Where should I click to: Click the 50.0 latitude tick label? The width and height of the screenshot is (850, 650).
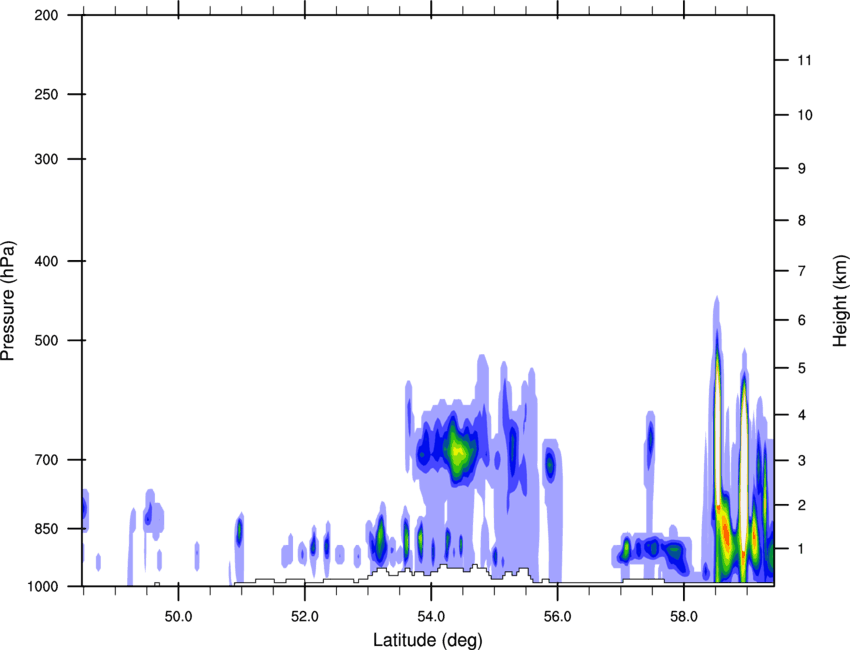[178, 617]
